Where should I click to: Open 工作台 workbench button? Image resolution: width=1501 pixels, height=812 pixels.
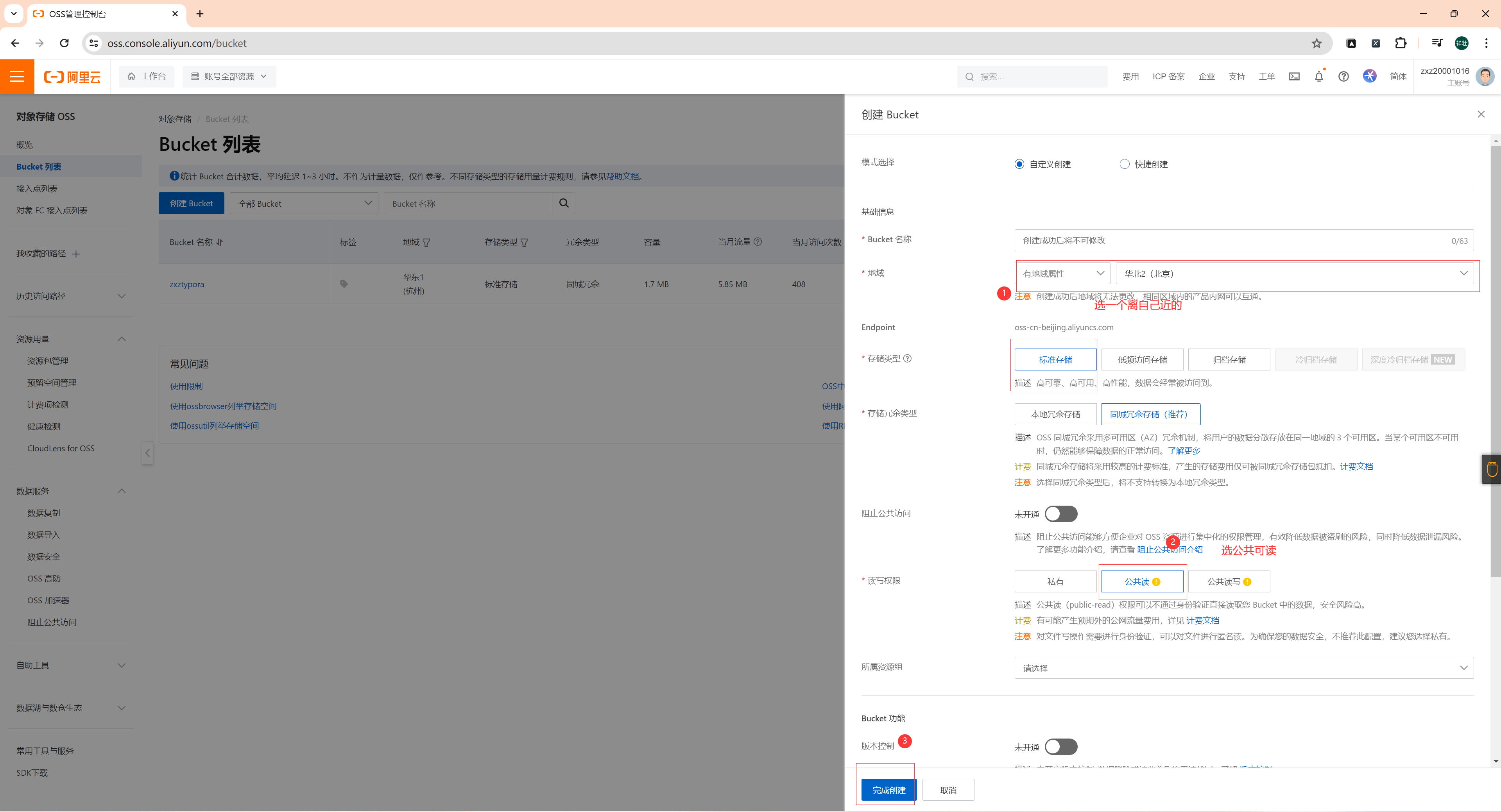(146, 76)
